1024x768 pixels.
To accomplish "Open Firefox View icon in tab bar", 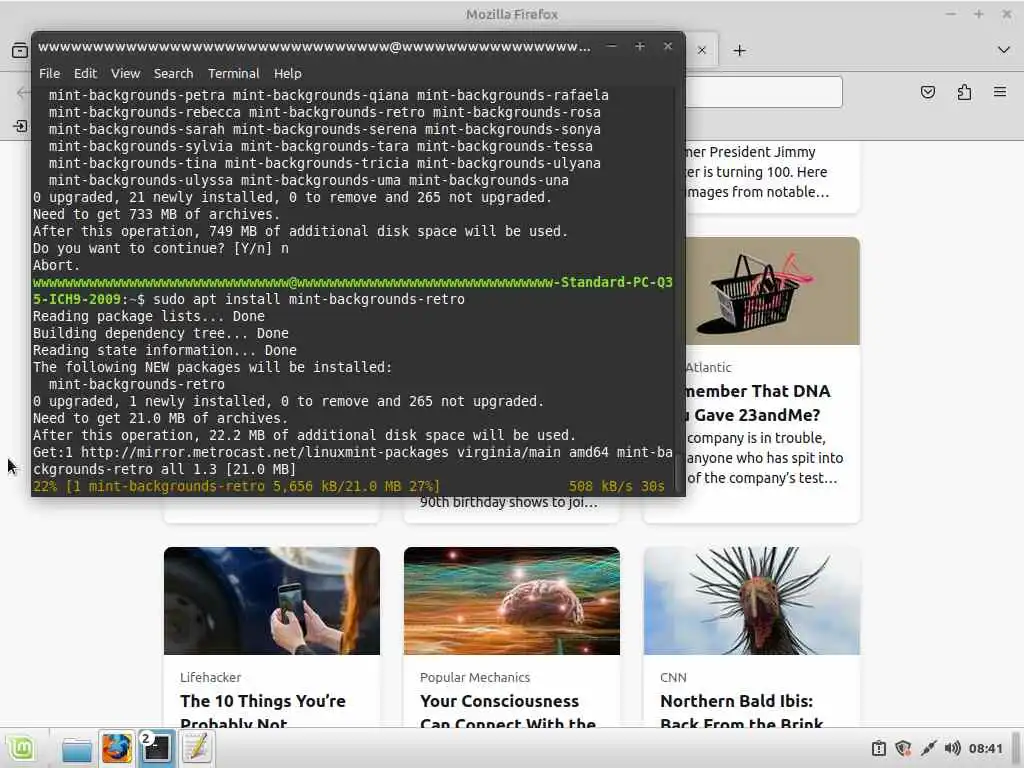I will click(20, 50).
